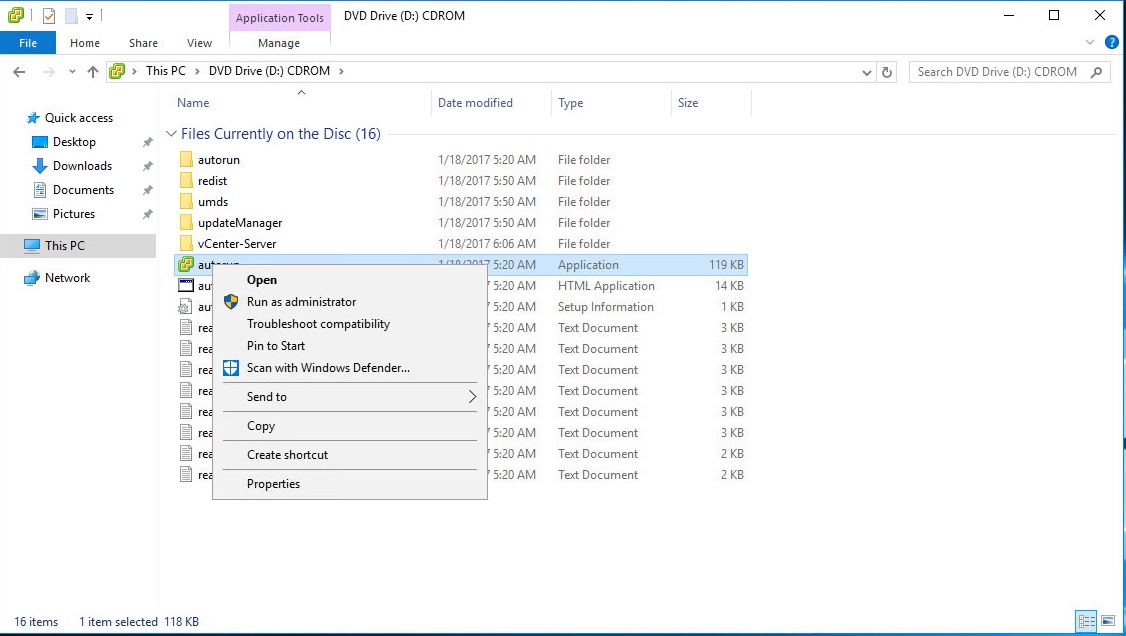The image size is (1126, 636).
Task: Choose Scan with Windows Defender
Action: 328,368
